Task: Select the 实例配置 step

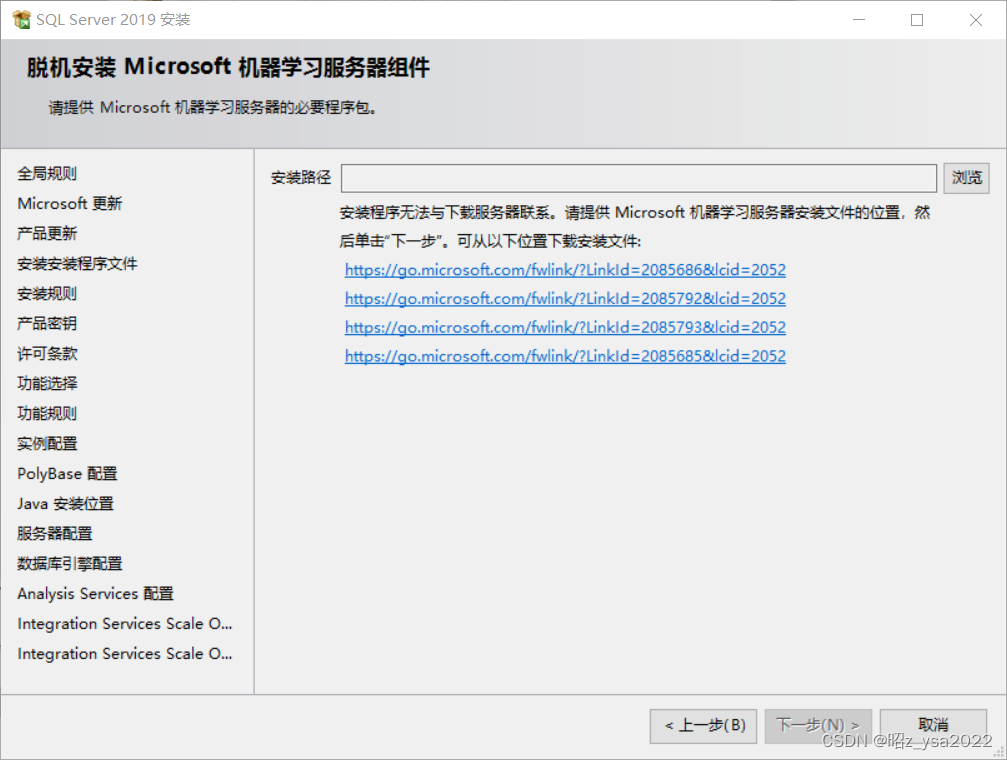Action: 47,444
